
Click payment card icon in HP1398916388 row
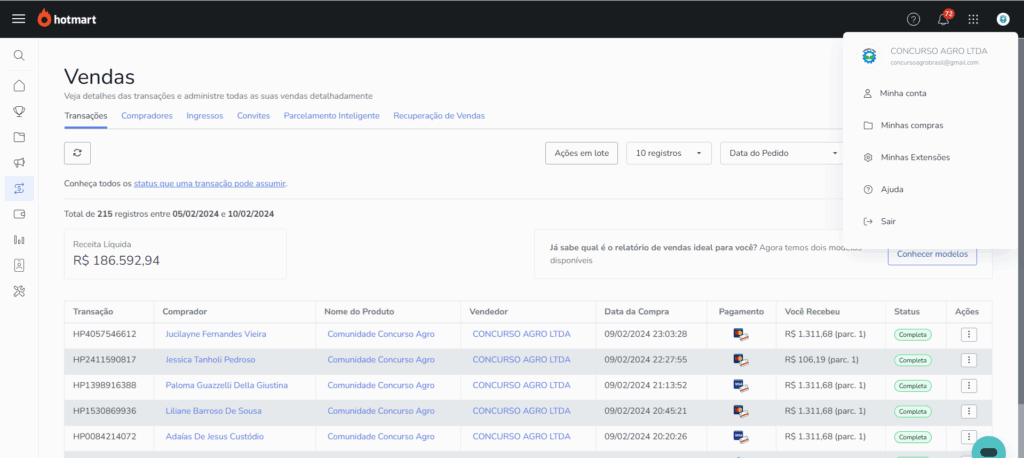[x=741, y=385]
